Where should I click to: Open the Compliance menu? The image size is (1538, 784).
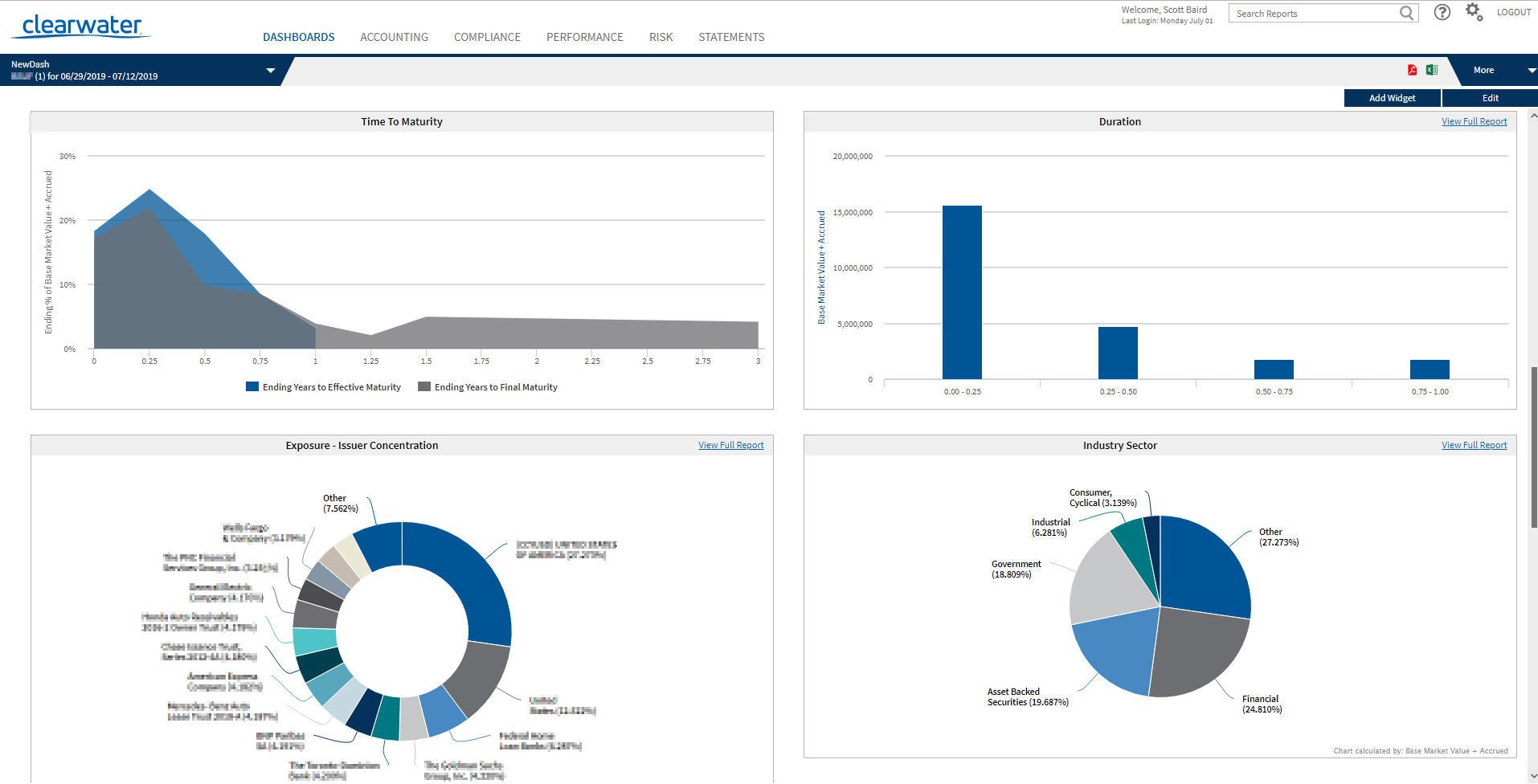(x=488, y=37)
